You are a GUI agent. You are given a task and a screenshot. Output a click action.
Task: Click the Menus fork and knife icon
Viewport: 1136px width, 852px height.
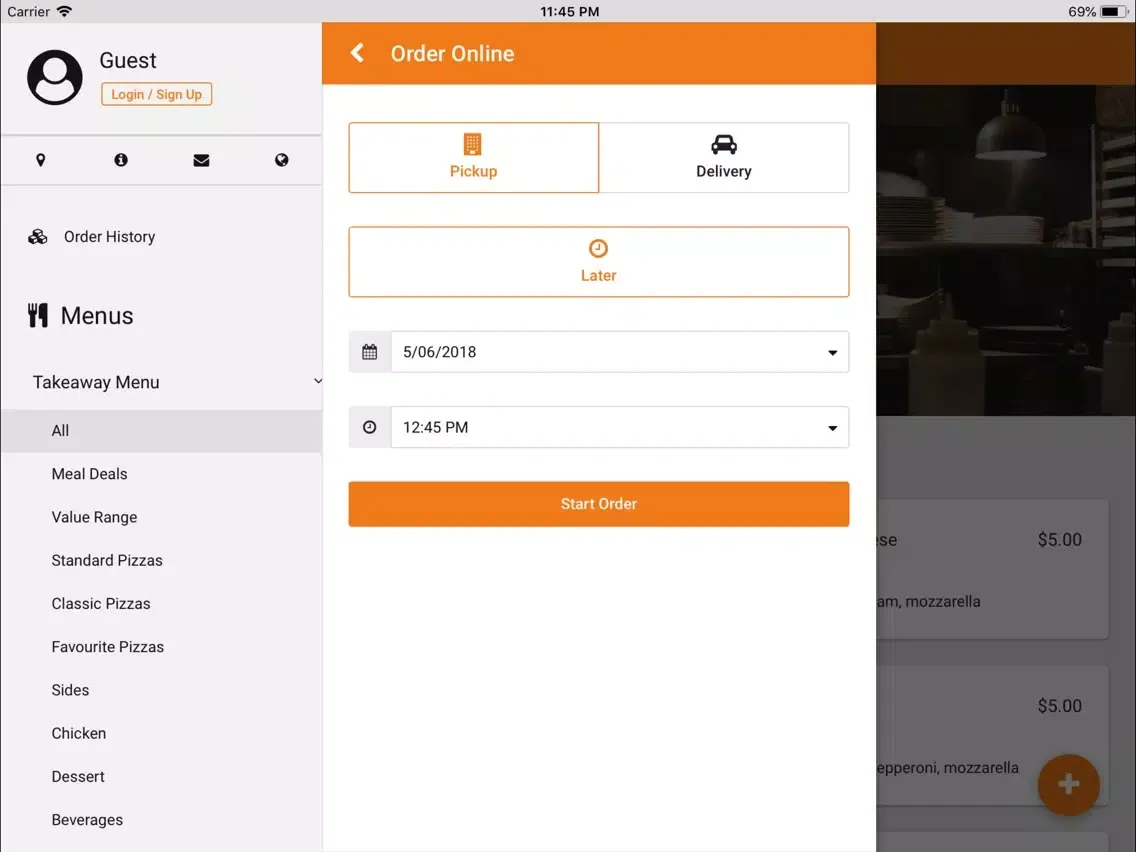38,315
